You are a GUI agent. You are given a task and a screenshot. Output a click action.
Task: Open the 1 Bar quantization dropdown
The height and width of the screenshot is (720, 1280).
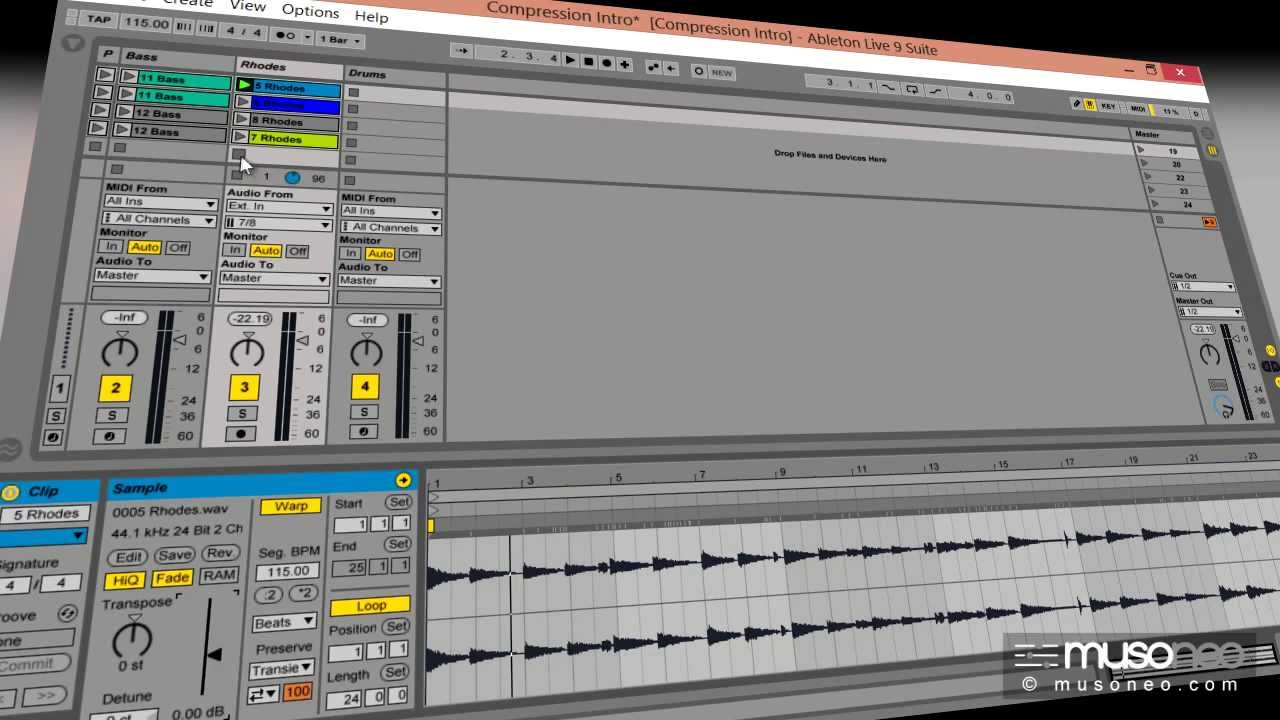(341, 40)
